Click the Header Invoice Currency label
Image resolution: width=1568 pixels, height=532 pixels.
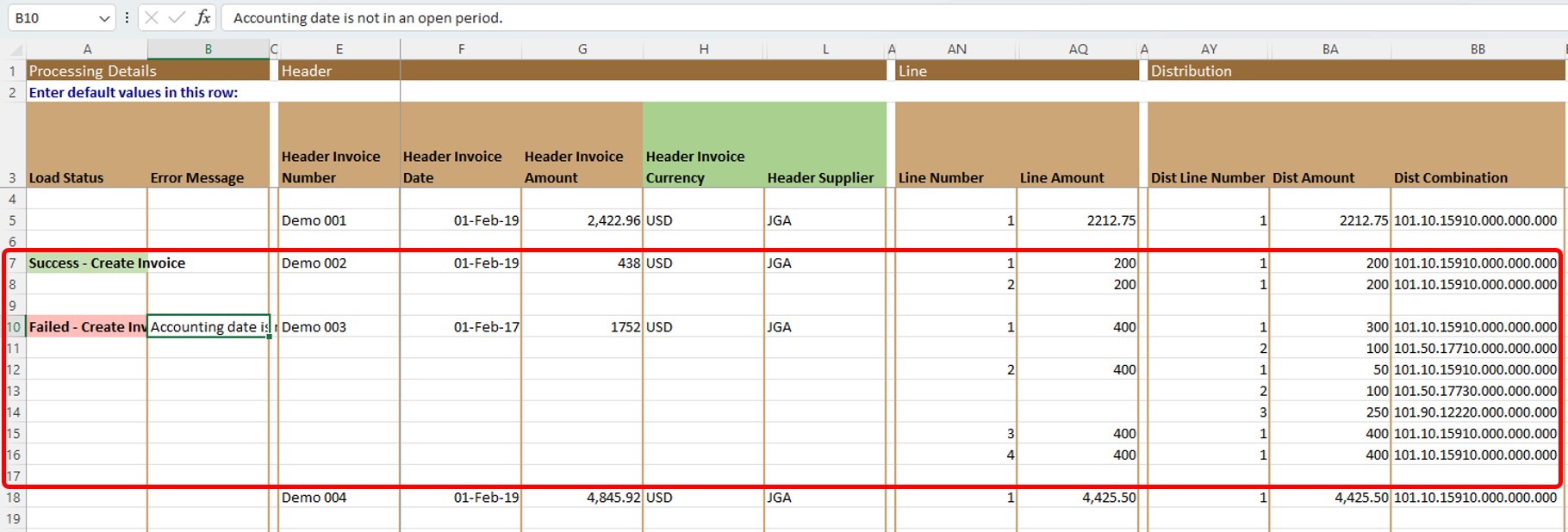point(695,167)
